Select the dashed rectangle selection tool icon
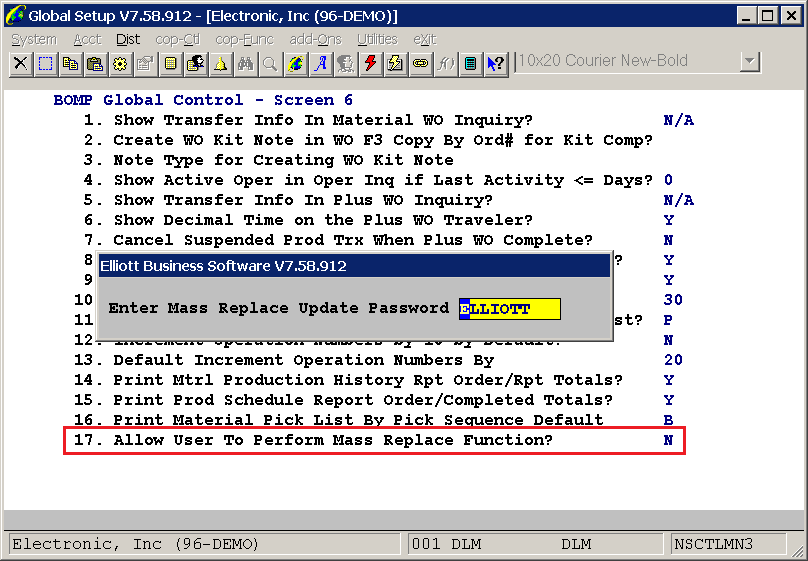The height and width of the screenshot is (561, 808). (45, 63)
